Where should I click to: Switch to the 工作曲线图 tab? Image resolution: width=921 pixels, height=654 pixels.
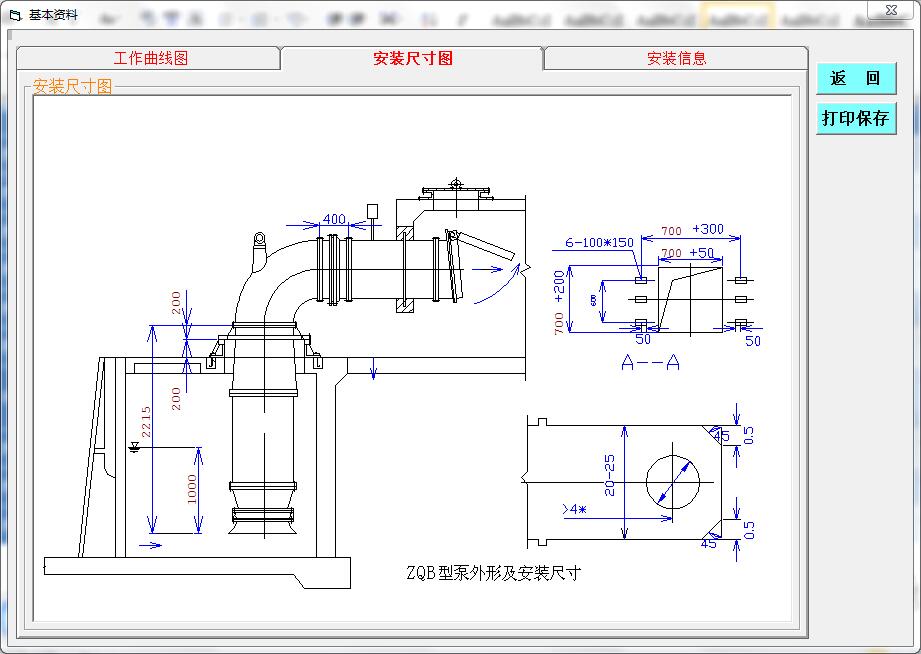[x=150, y=58]
